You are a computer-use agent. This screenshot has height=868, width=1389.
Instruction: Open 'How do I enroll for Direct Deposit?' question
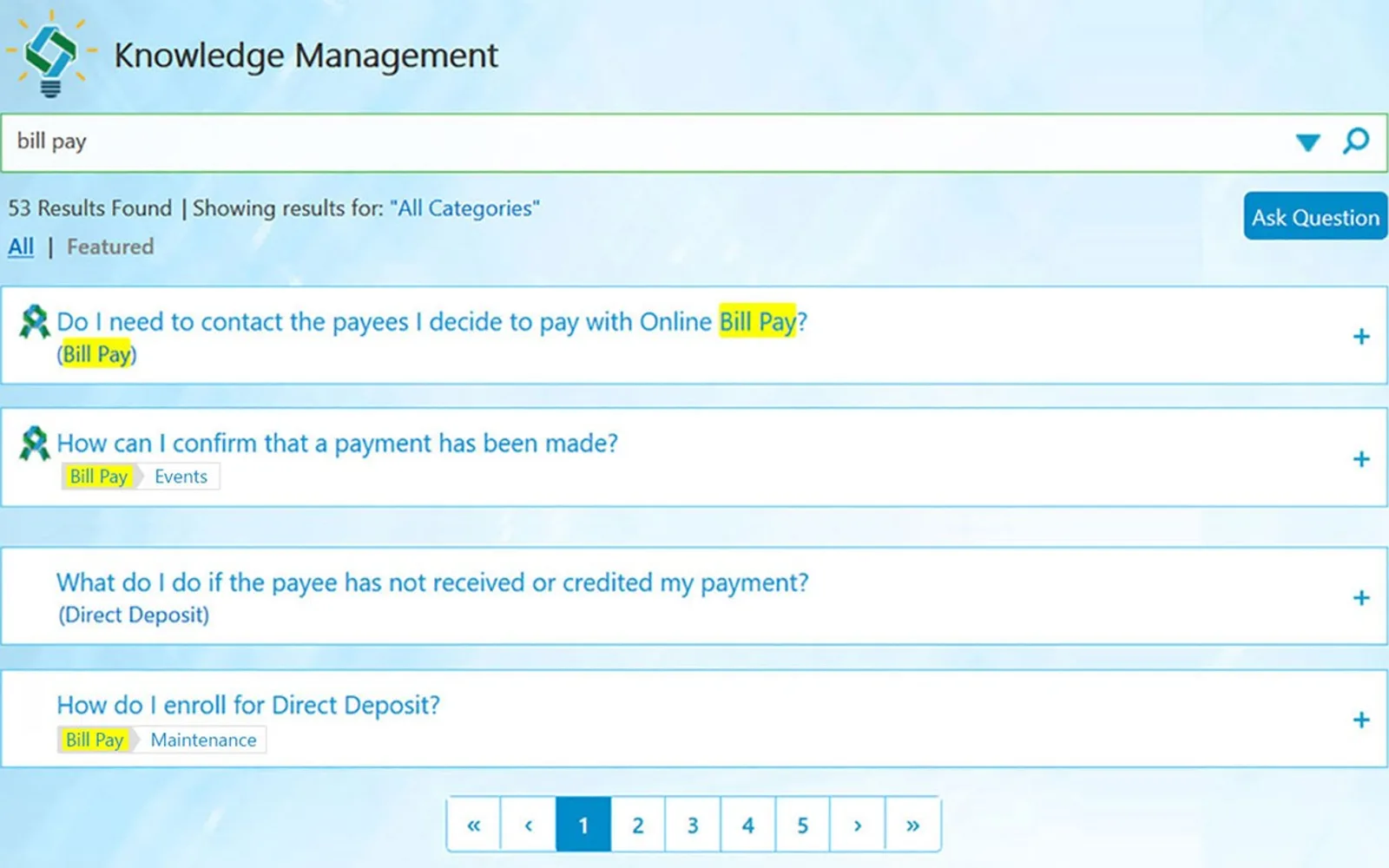(248, 705)
